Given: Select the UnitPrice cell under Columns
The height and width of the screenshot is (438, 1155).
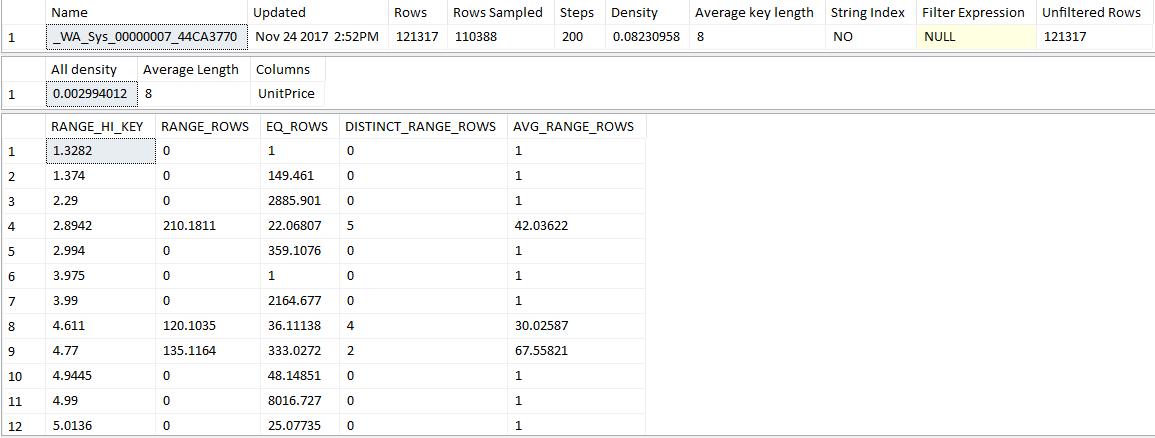Looking at the screenshot, I should [286, 94].
